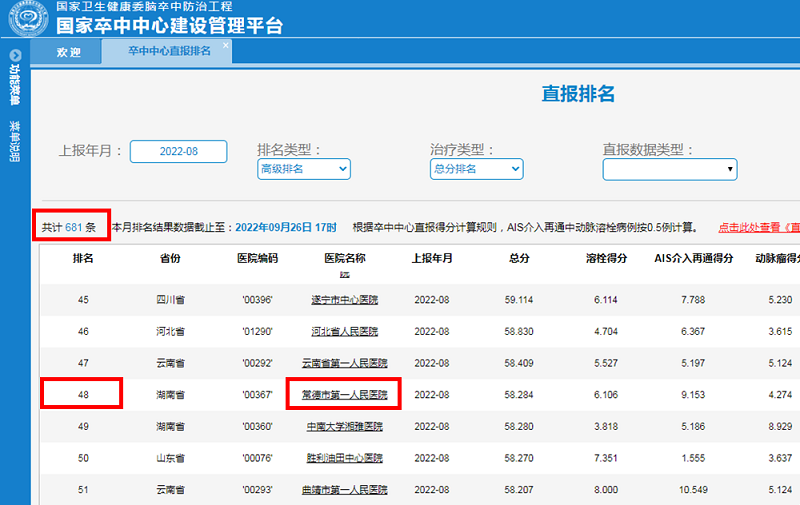Open the 排名类型 dropdown
Viewport: 800px width, 505px height.
pos(304,170)
